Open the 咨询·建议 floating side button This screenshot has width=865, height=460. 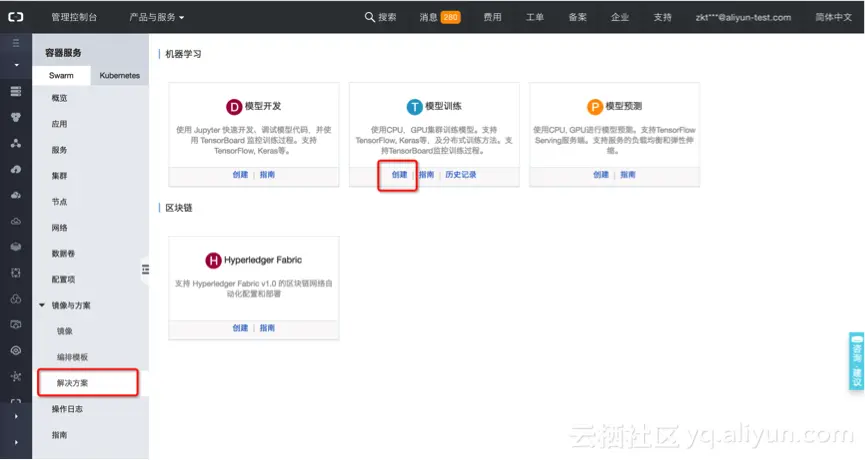tap(856, 361)
